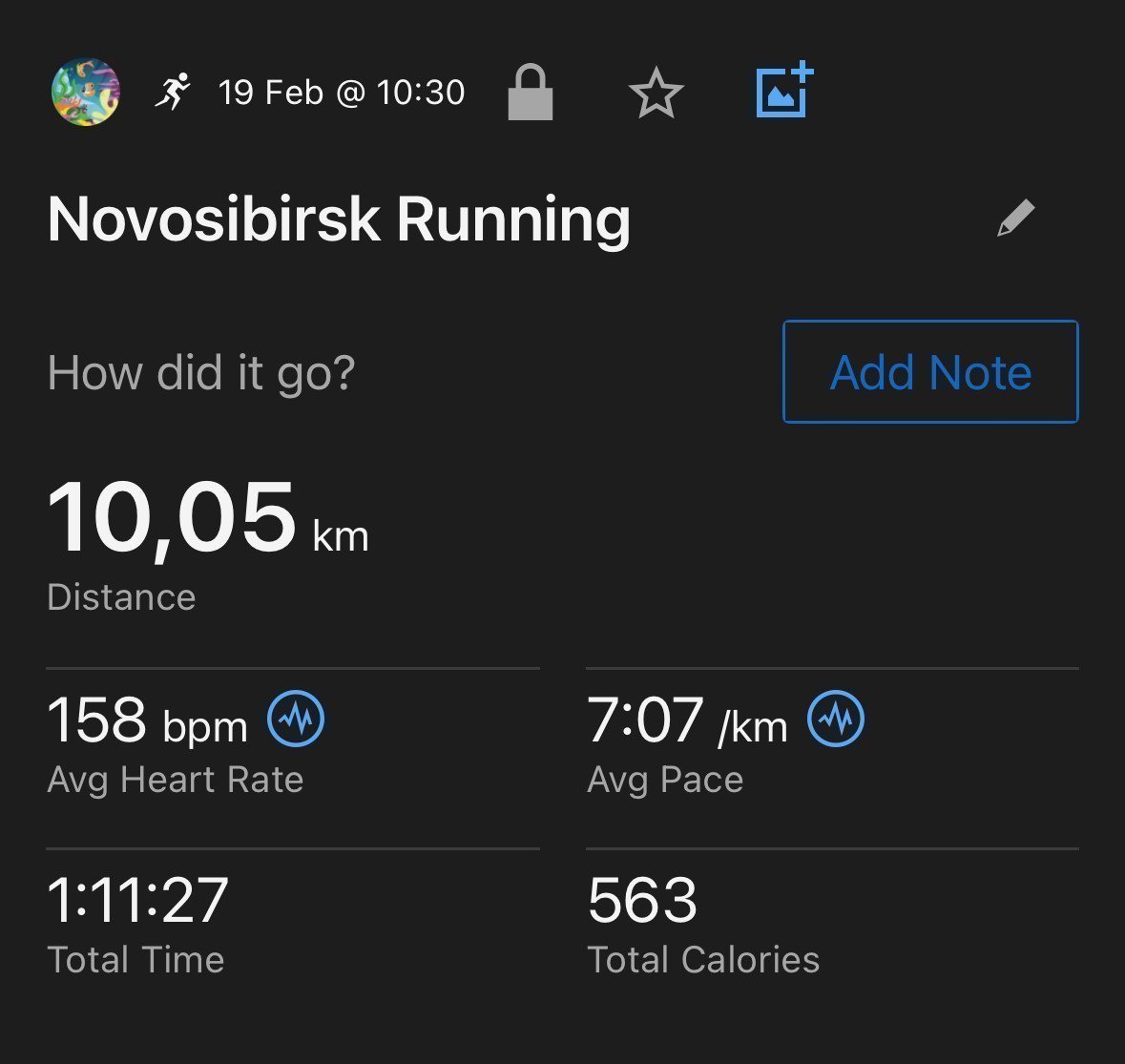View the 7:07 /km average pace stat
The width and height of the screenshot is (1125, 1064).
pyautogui.click(x=687, y=720)
